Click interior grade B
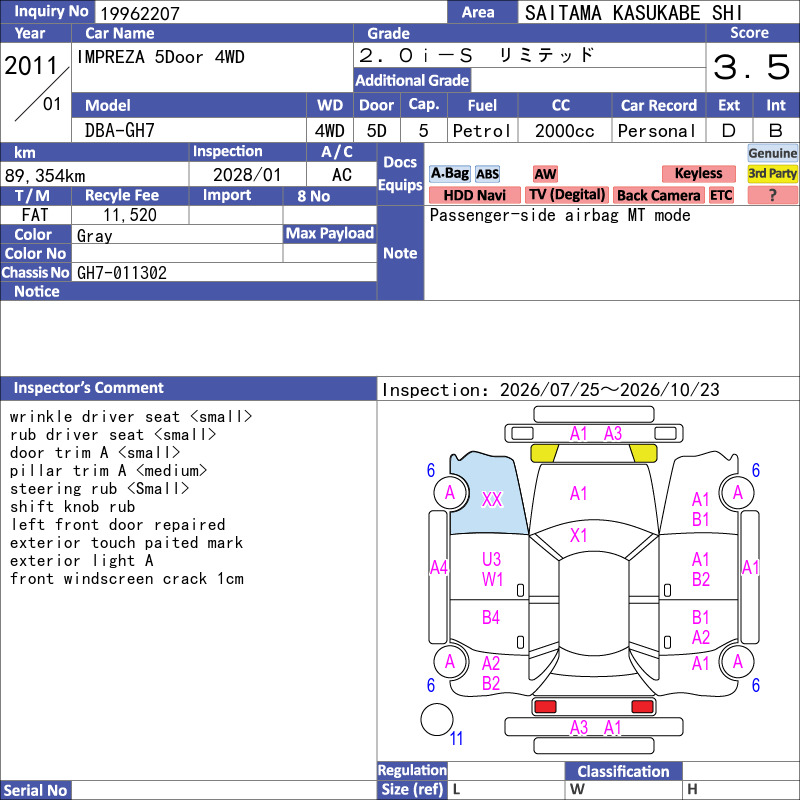800x800 pixels. pyautogui.click(x=776, y=131)
